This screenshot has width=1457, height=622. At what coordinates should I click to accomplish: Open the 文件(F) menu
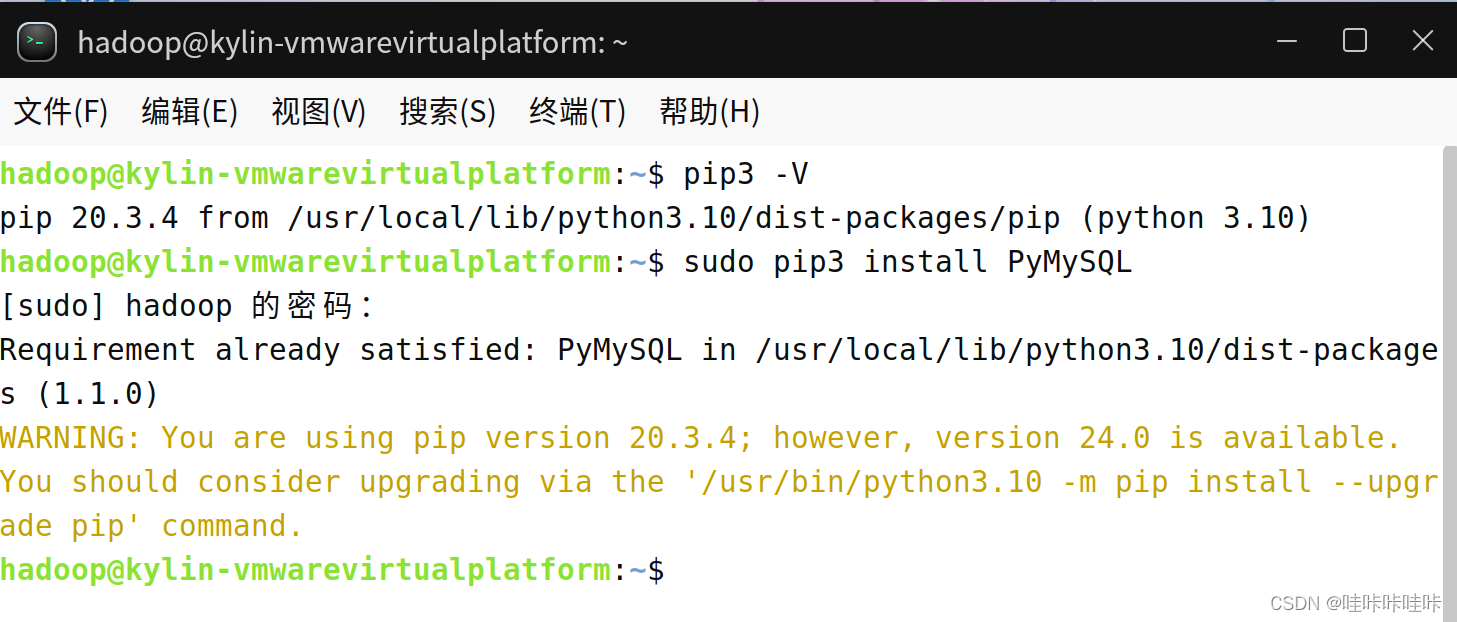coord(61,111)
